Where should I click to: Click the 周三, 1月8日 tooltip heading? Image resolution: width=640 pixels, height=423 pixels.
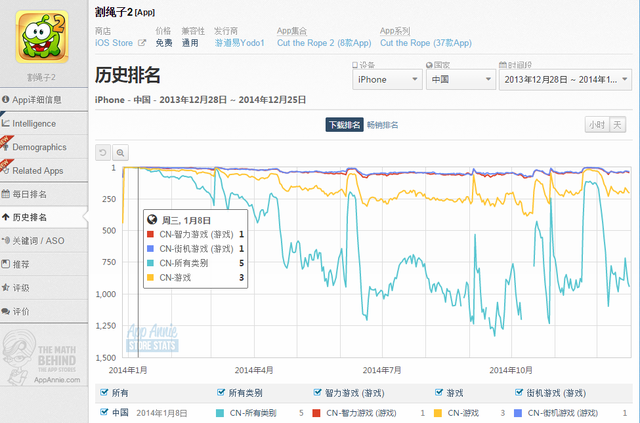(x=186, y=220)
